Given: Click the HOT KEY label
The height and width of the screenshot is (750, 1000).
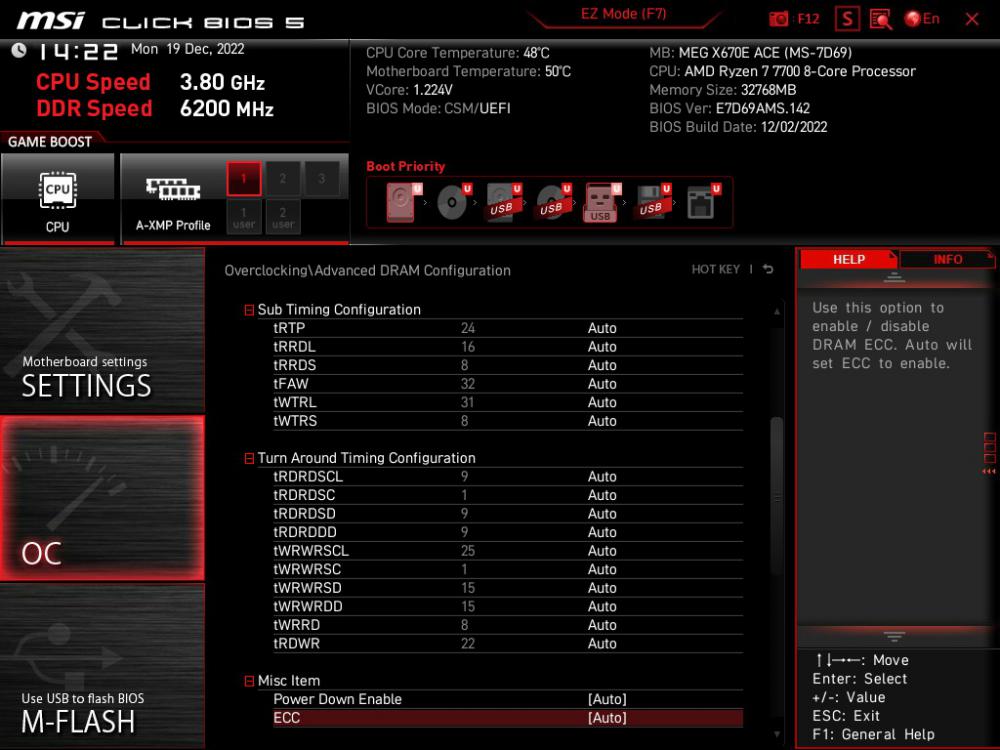Looking at the screenshot, I should [x=716, y=270].
